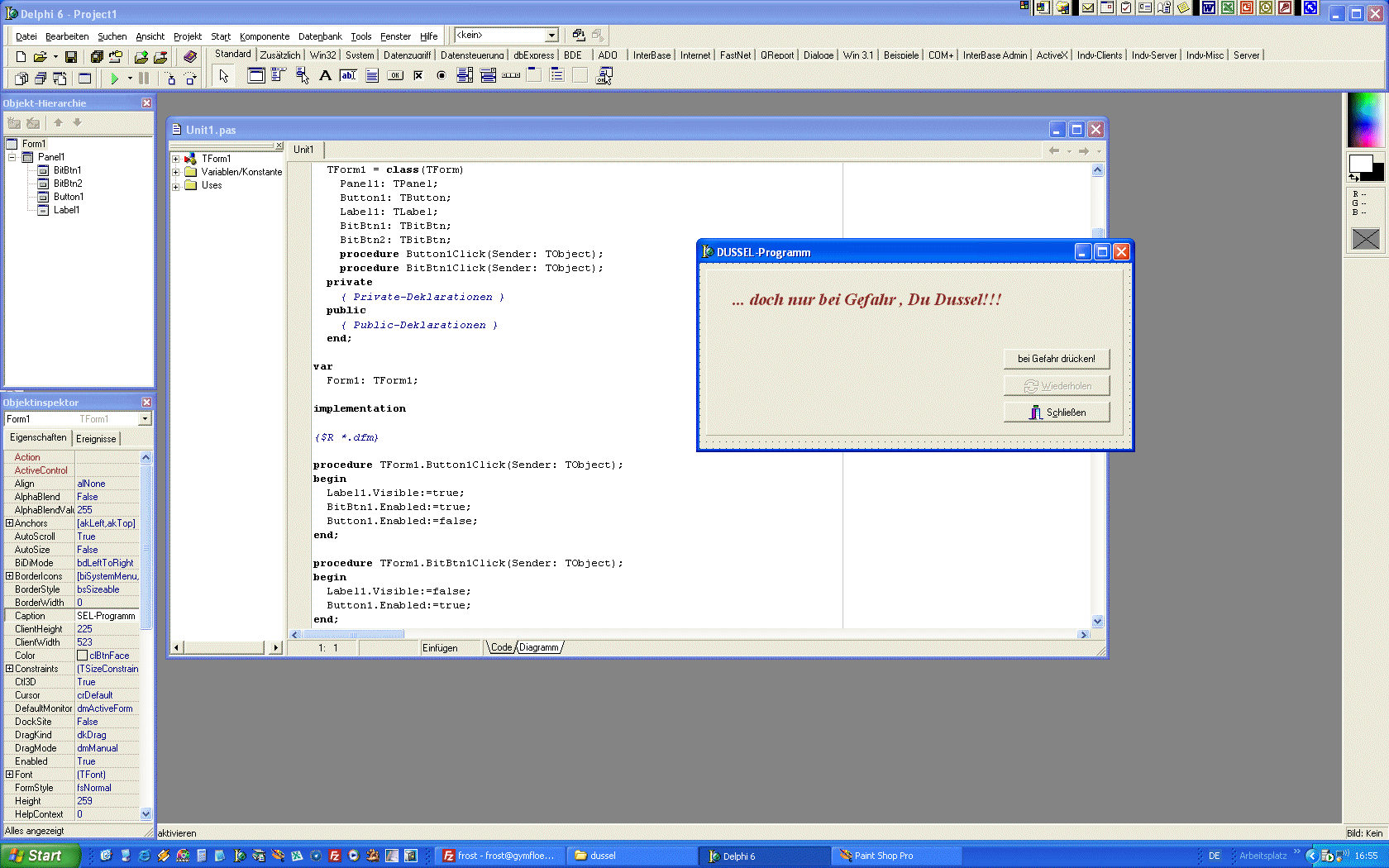Open the dussel folder taskbar button
This screenshot has width=1389, height=868.
(x=632, y=856)
